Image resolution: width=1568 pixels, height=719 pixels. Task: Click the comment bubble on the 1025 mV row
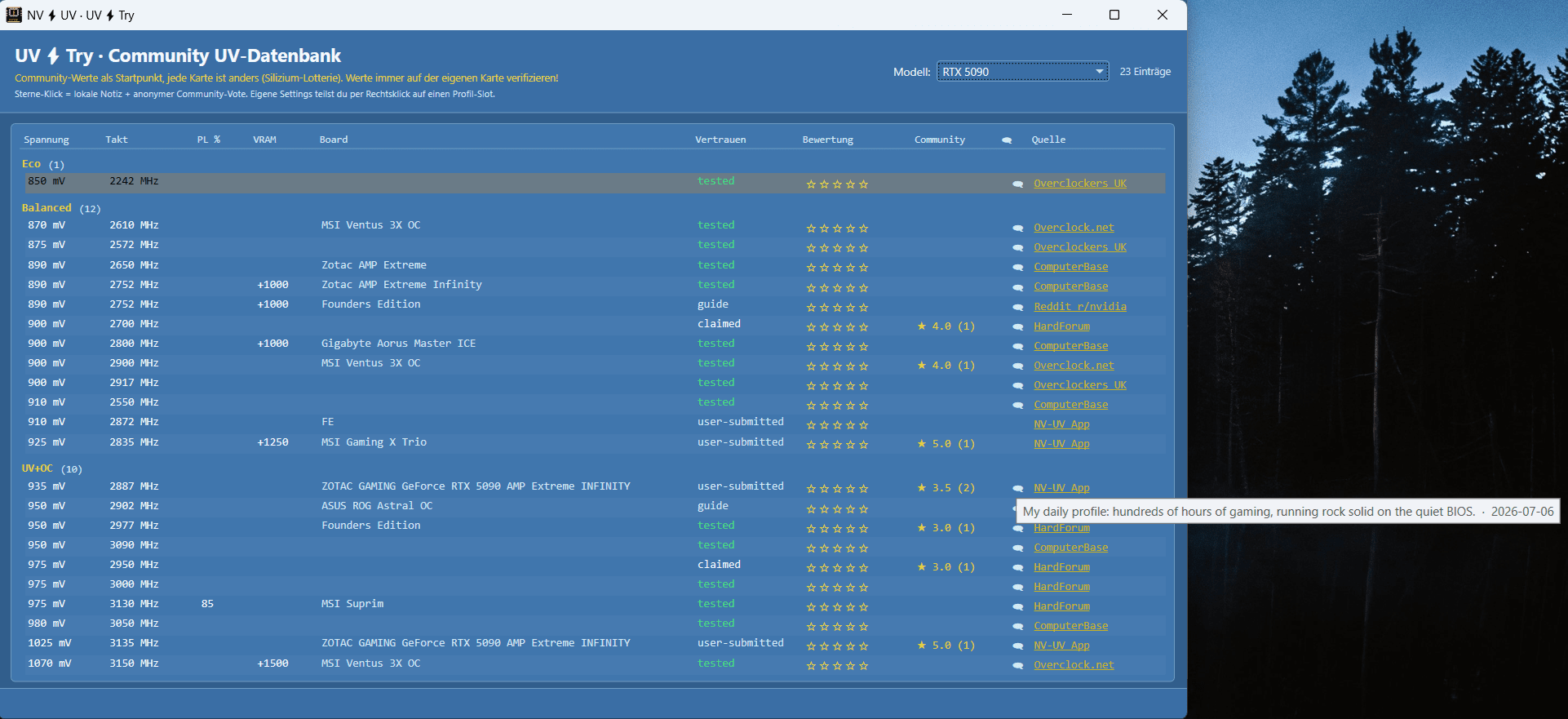[x=1017, y=646]
